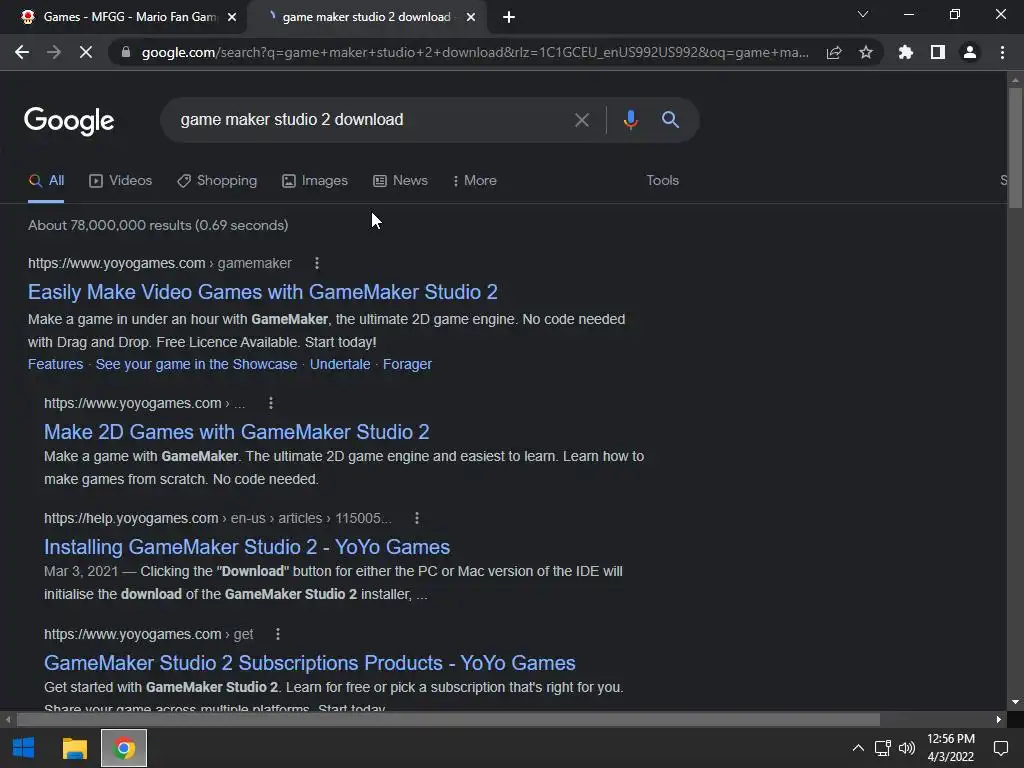Expand the tab search dropdown arrow
The width and height of the screenshot is (1024, 768).
point(863,14)
